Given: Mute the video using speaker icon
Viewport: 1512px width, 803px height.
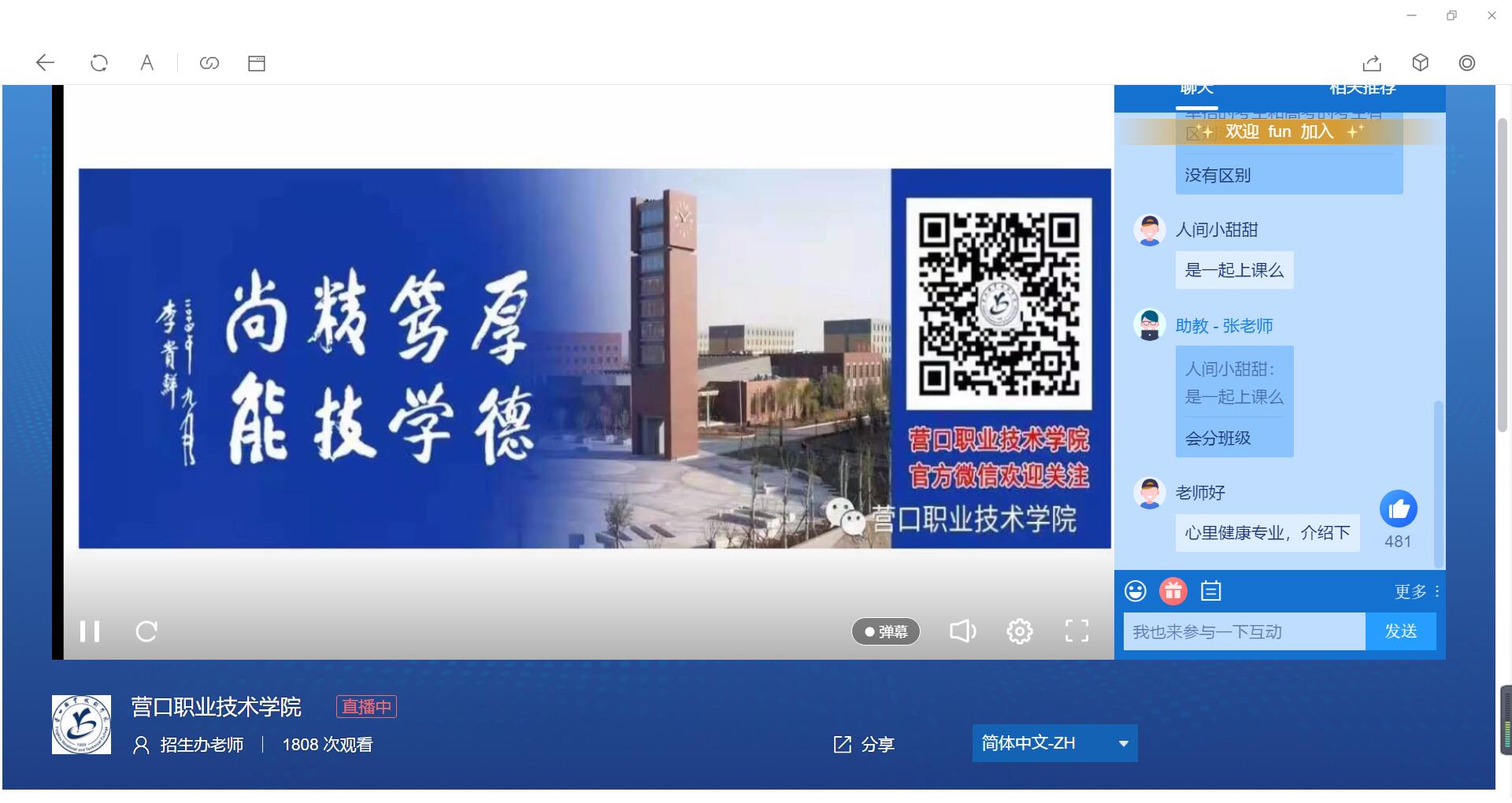Looking at the screenshot, I should pyautogui.click(x=962, y=631).
